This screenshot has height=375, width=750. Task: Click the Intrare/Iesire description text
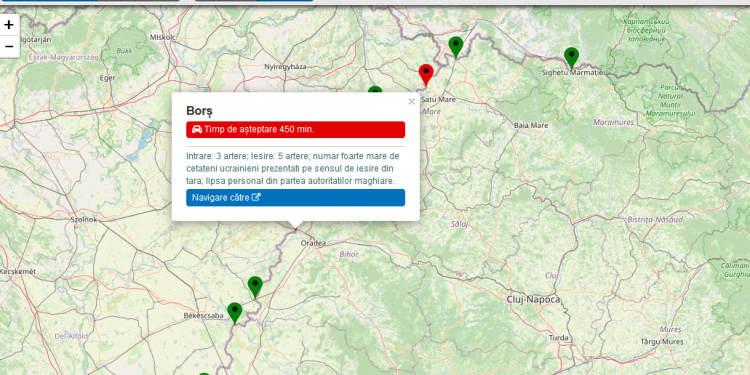pyautogui.click(x=293, y=169)
